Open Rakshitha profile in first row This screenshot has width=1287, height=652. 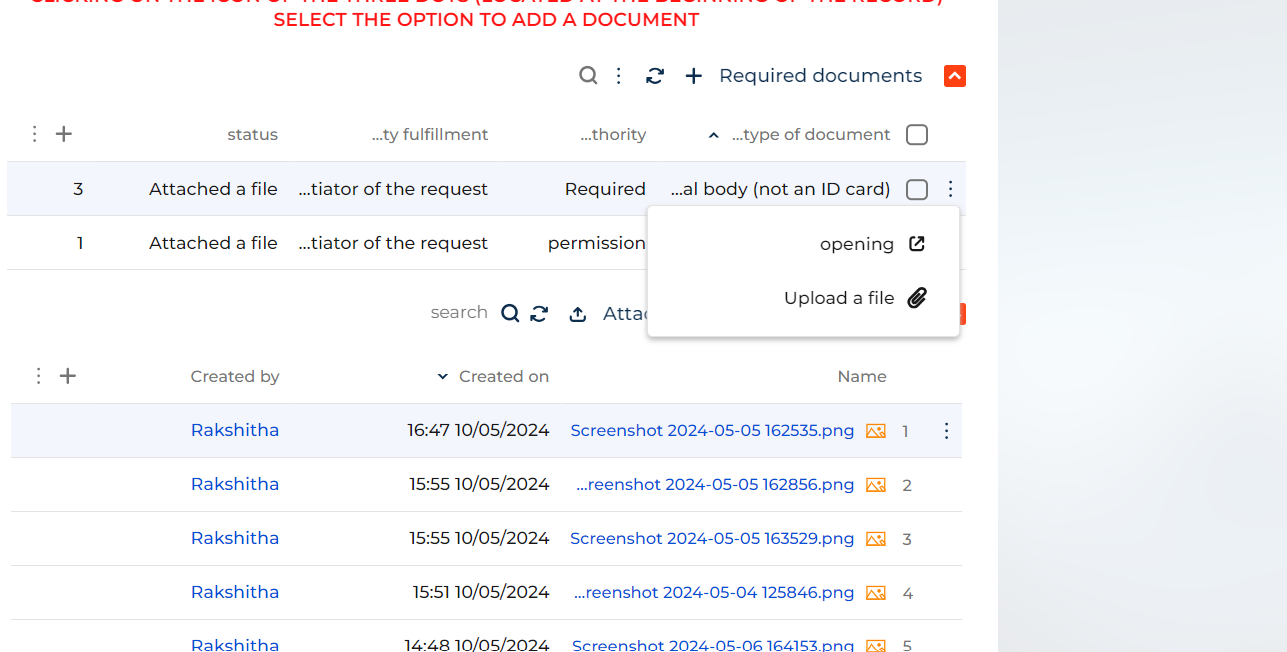(235, 430)
